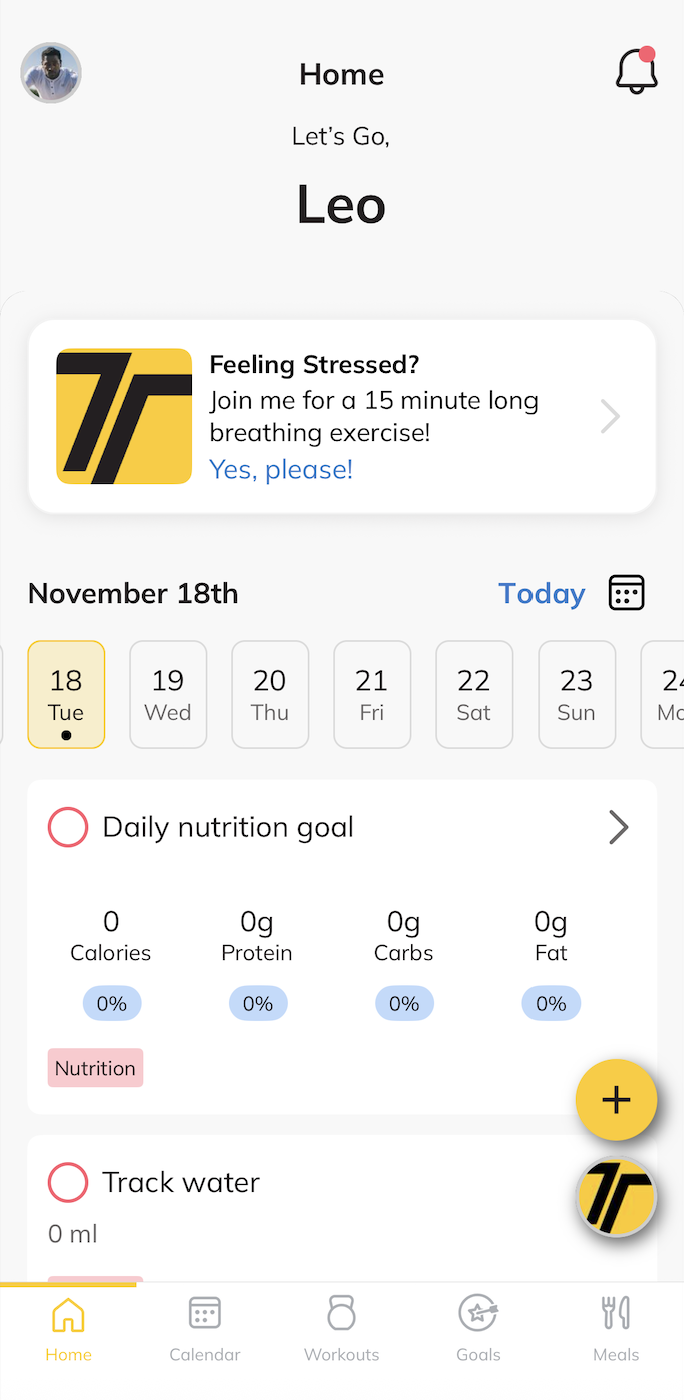
Task: Tap the 'Yes, please!' breathing exercise link
Action: click(x=280, y=469)
